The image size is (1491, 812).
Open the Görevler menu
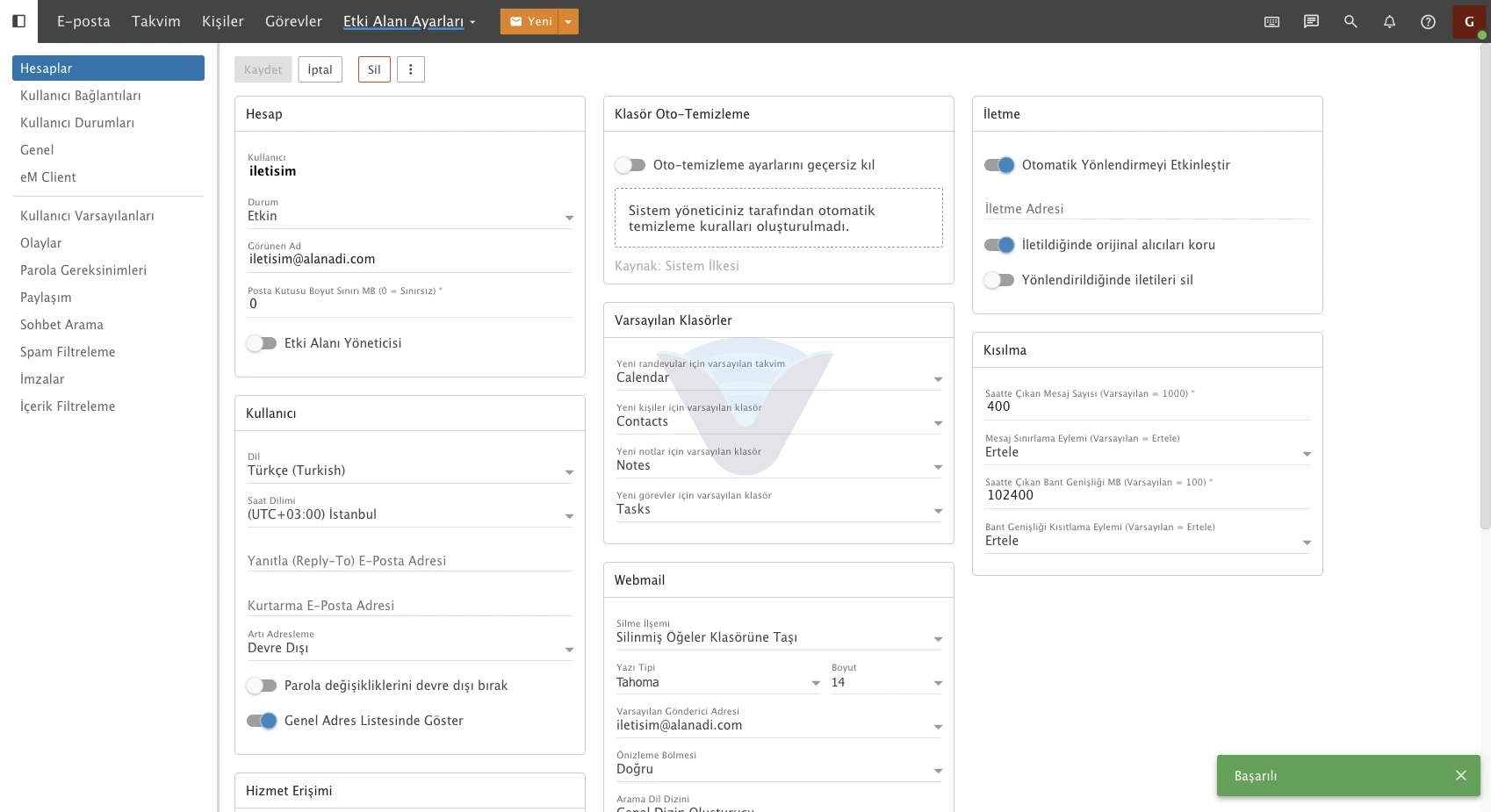(x=293, y=22)
